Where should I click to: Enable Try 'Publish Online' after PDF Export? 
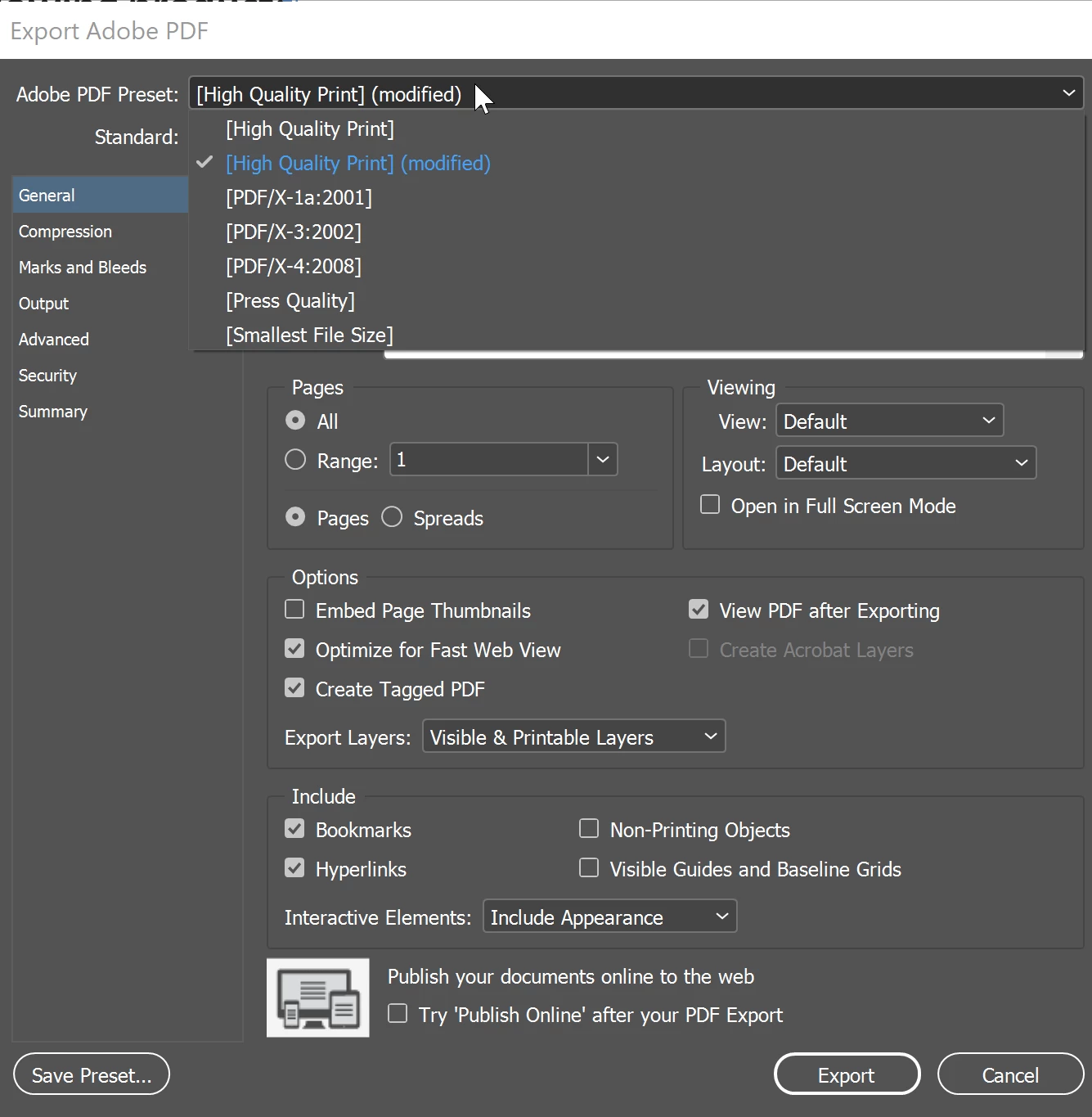coord(398,1013)
